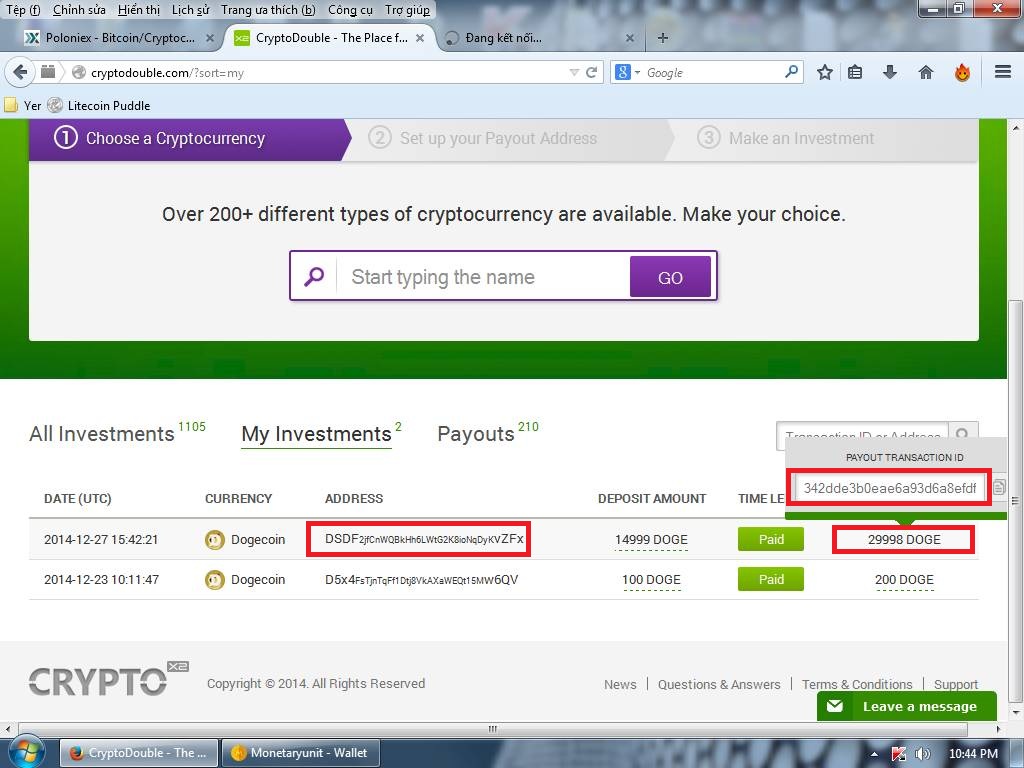This screenshot has height=768, width=1024.
Task: Open the downloads arrow icon
Action: tap(889, 72)
